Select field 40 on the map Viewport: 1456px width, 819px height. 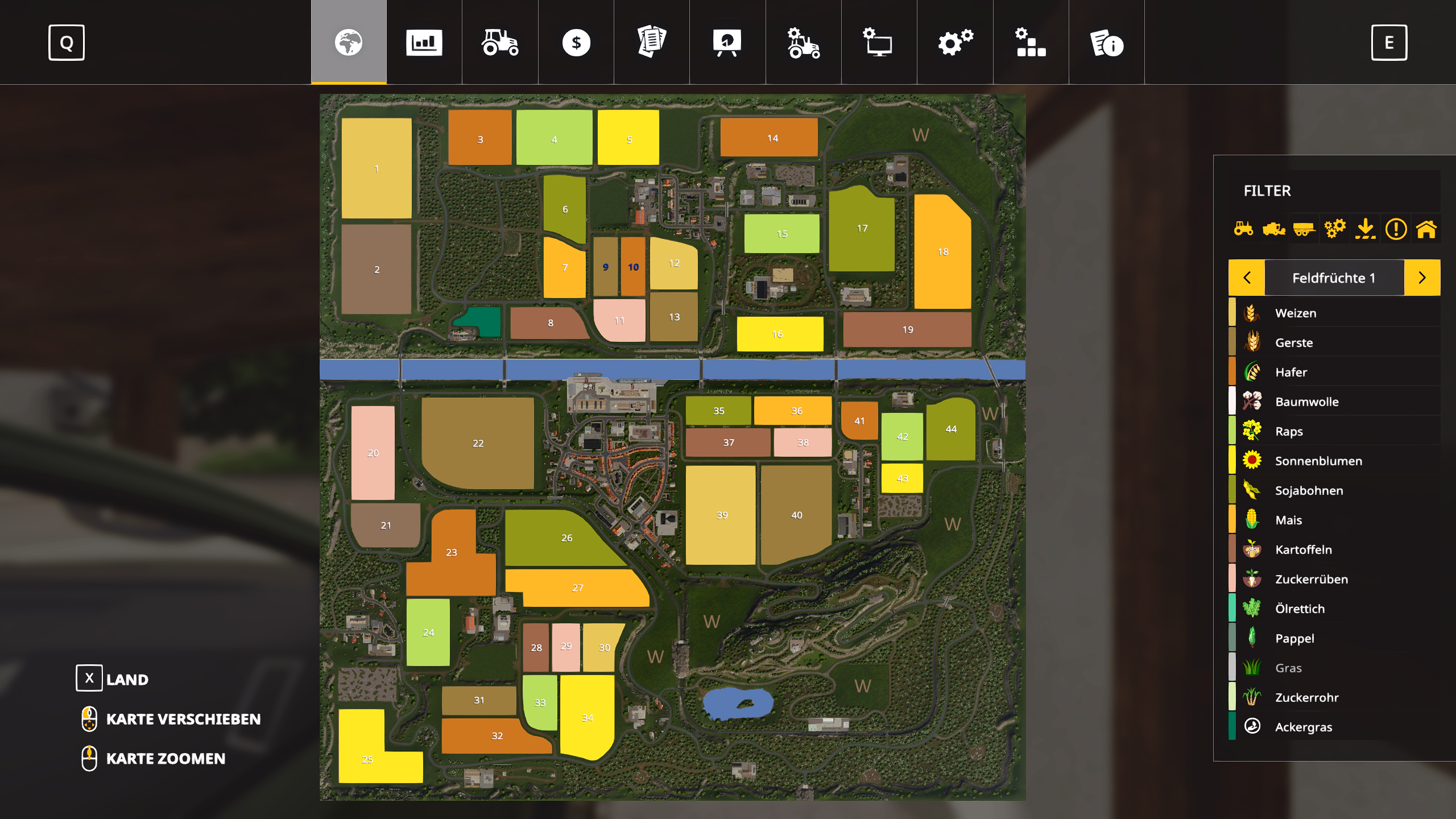796,515
